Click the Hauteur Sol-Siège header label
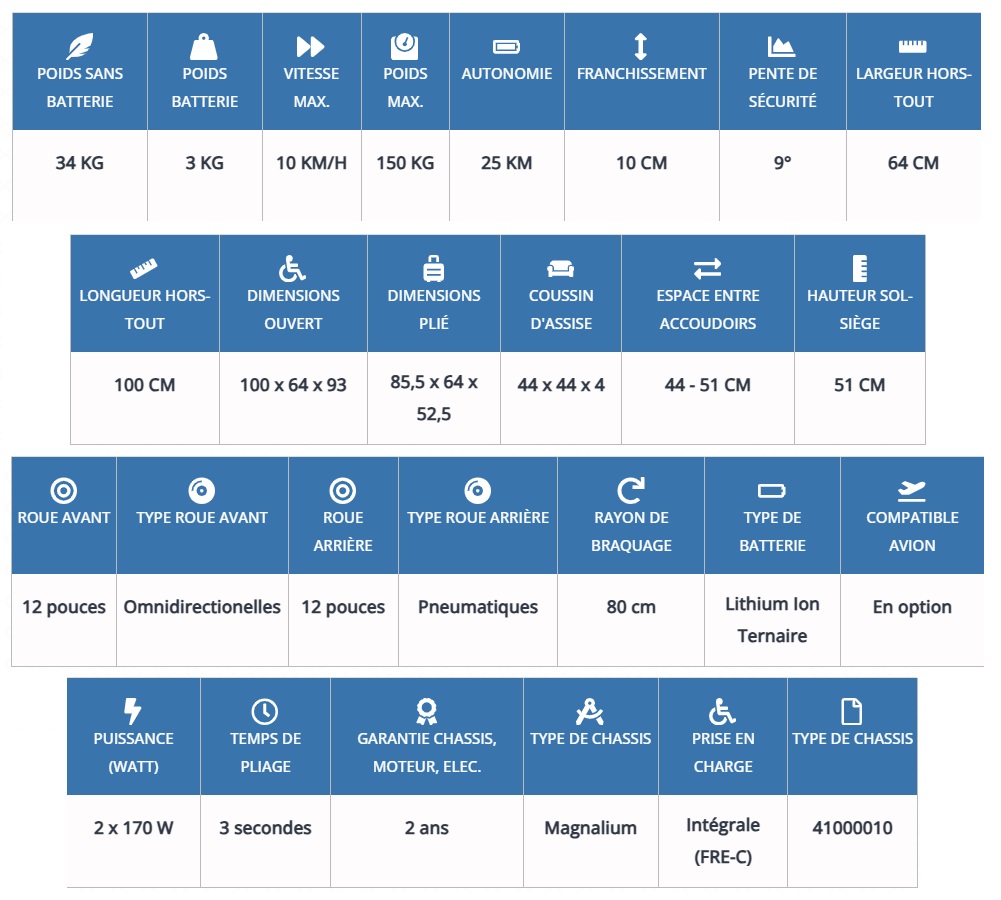 pyautogui.click(x=859, y=309)
